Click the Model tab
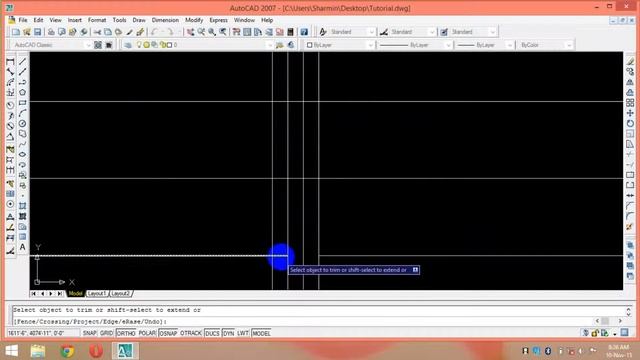640x360 pixels. (x=76, y=293)
